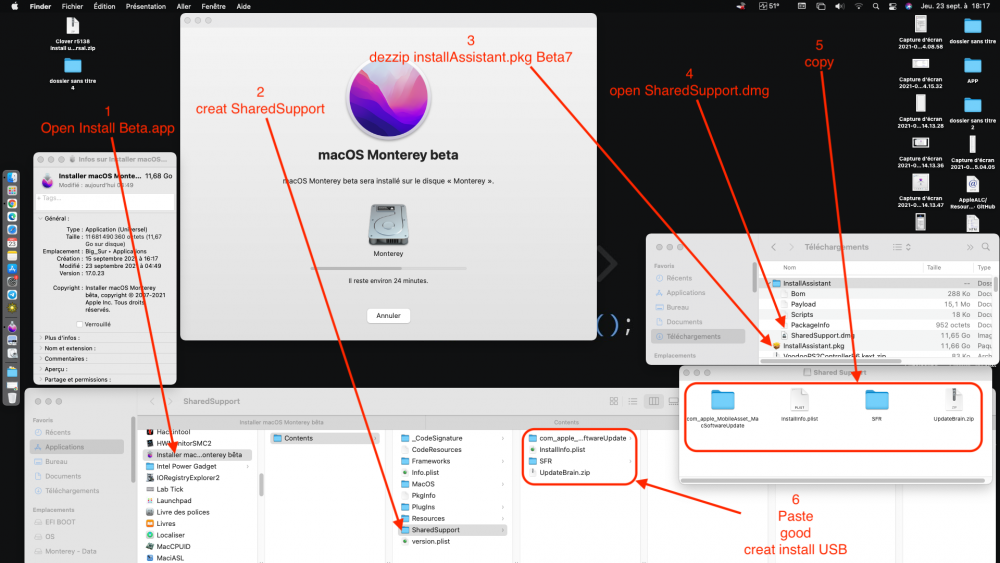Click search icon in Téléchargements window

(986, 247)
